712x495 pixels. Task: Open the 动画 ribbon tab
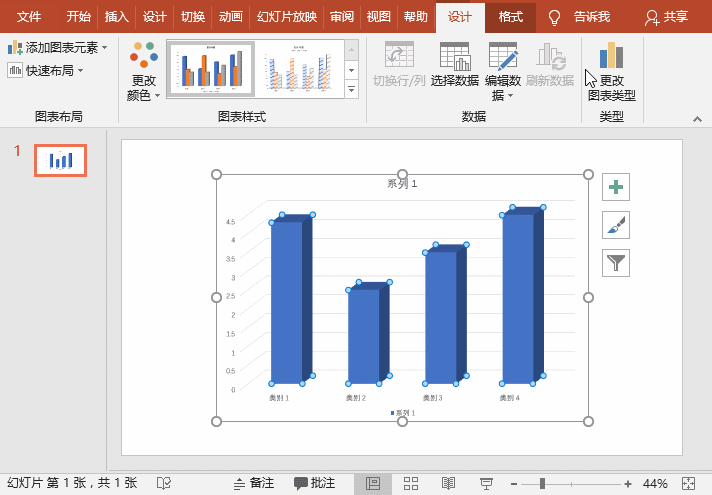point(231,17)
